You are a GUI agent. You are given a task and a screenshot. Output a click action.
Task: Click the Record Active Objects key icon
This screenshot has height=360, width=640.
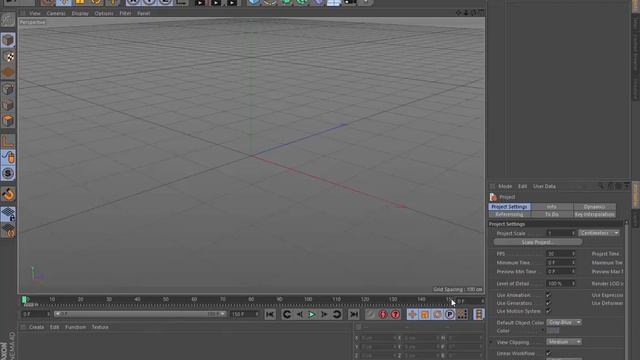[371, 314]
